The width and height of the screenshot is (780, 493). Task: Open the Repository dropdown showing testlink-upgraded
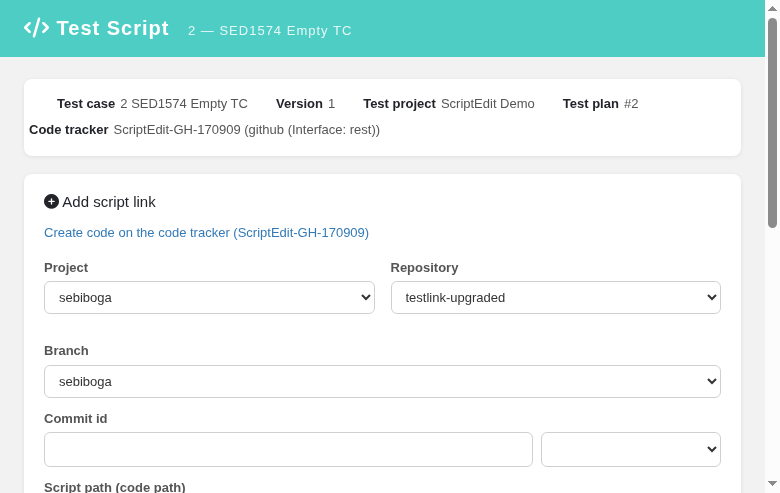click(556, 297)
